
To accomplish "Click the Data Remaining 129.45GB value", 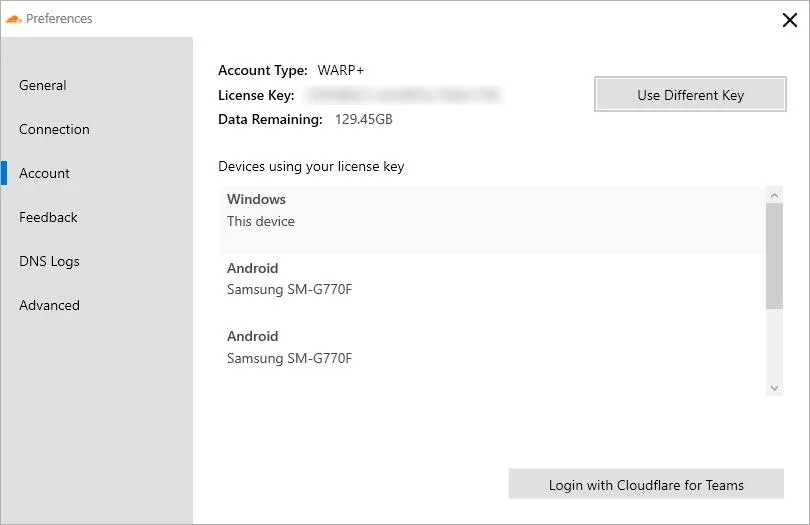I will pyautogui.click(x=364, y=120).
